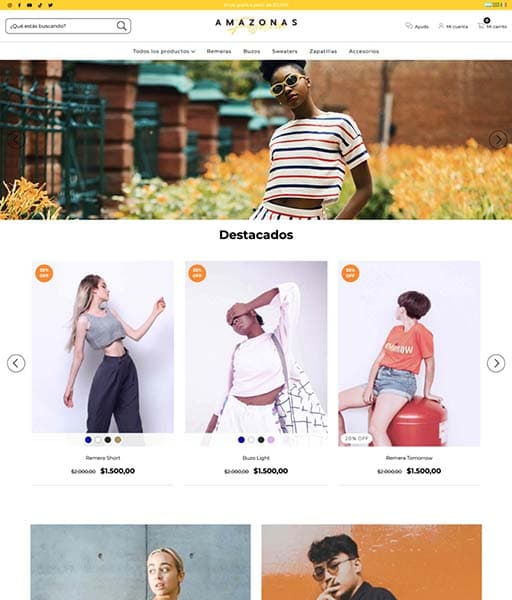Advance hero banner with right arrow
The width and height of the screenshot is (512, 600).
(x=498, y=140)
